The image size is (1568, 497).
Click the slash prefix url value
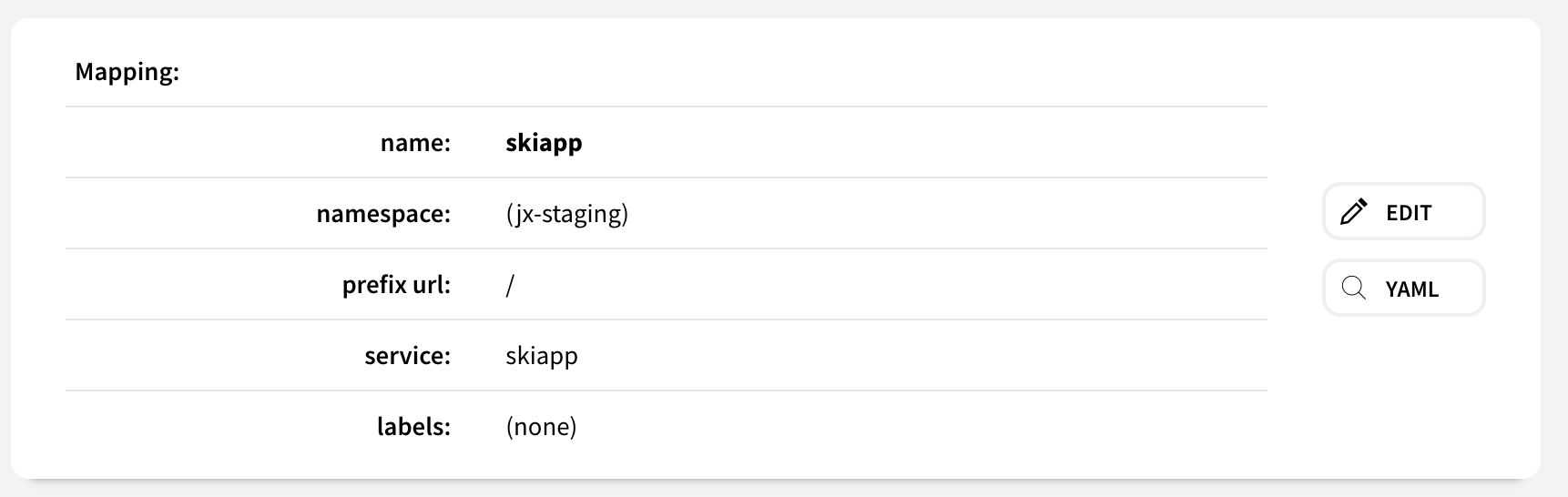click(x=510, y=285)
